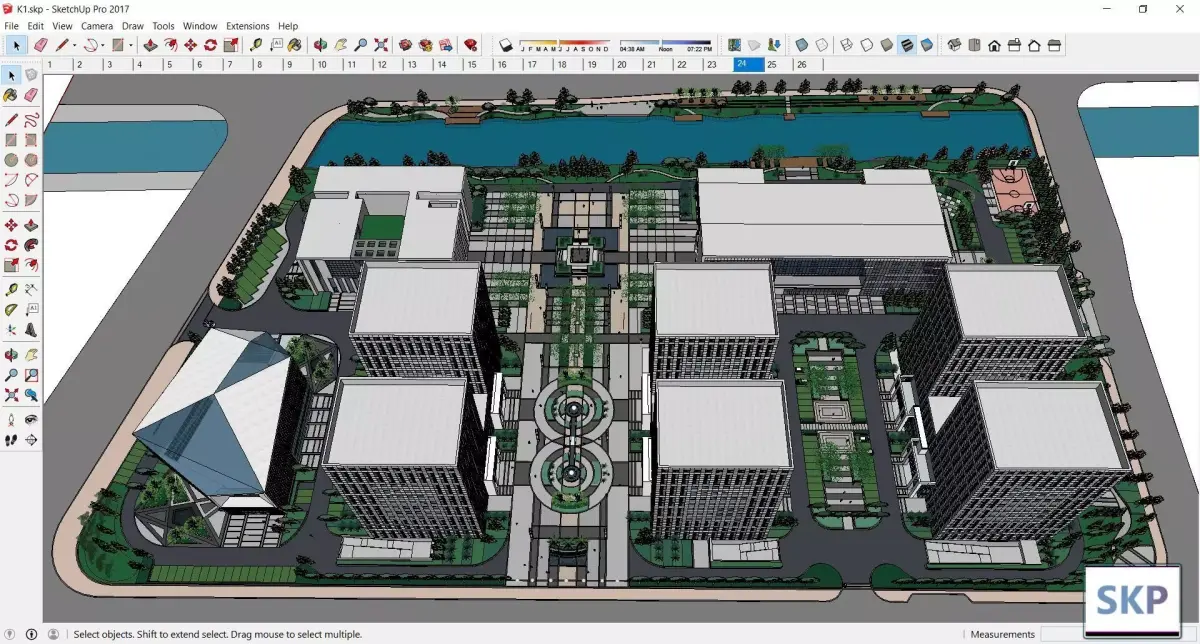Click the Measurements label
The image size is (1200, 644).
1002,634
